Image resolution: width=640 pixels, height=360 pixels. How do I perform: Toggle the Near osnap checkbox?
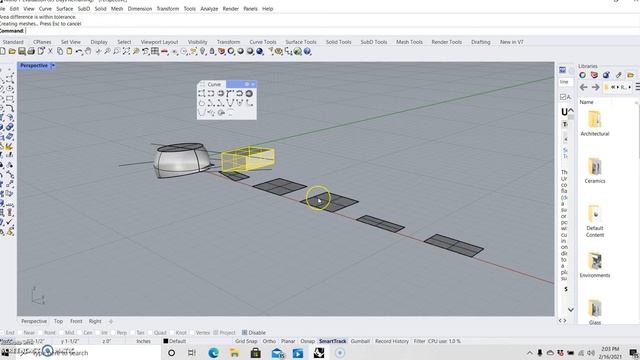pos(20,333)
